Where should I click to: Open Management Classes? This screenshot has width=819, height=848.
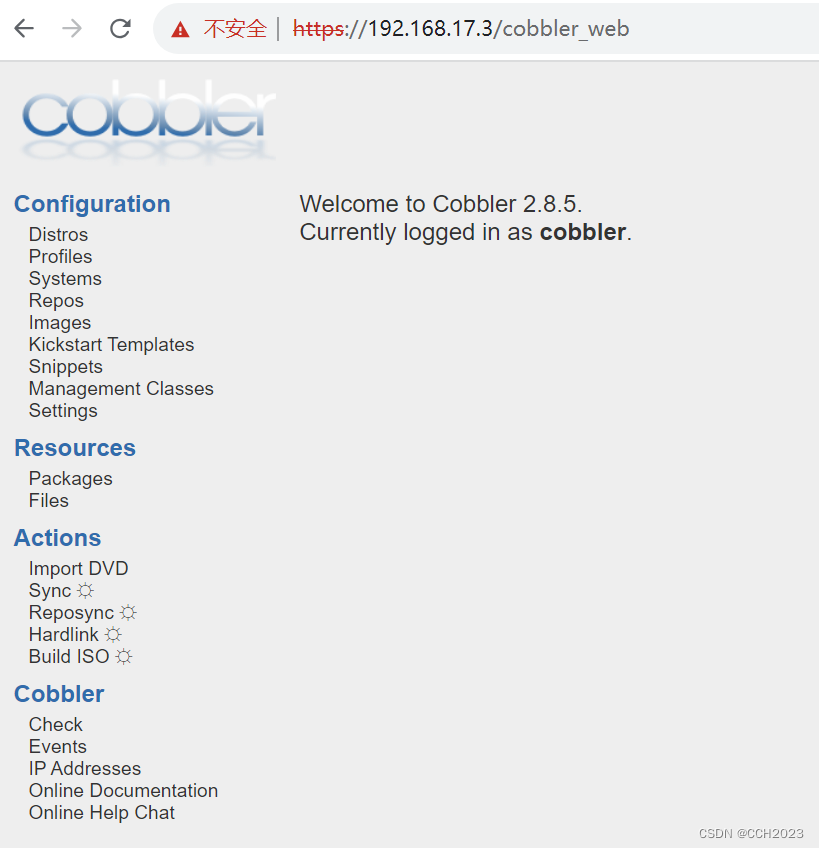[121, 388]
